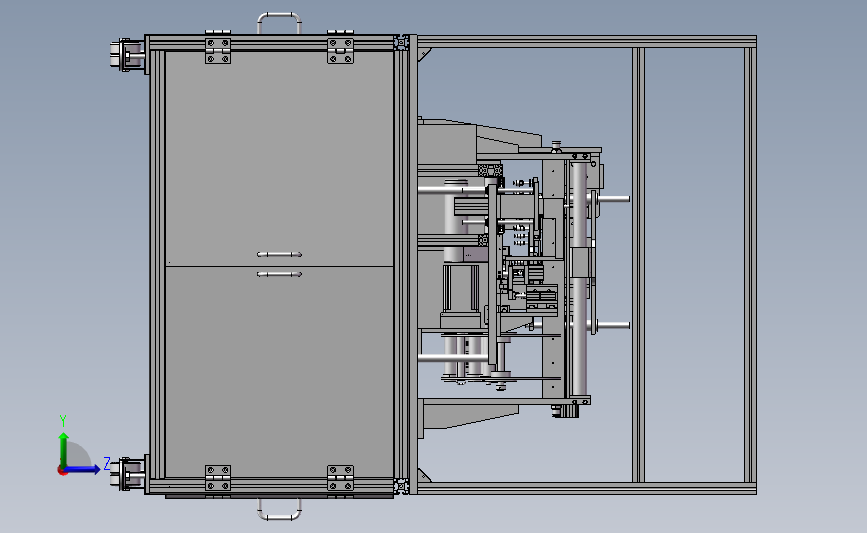Select the upper door pull handle
The image size is (867, 533).
click(279, 254)
